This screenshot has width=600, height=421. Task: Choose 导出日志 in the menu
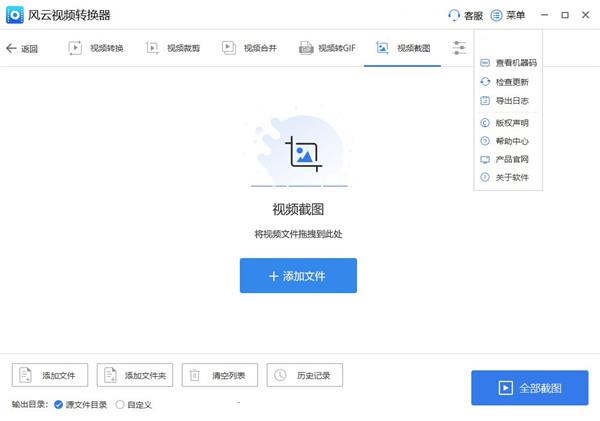508,101
